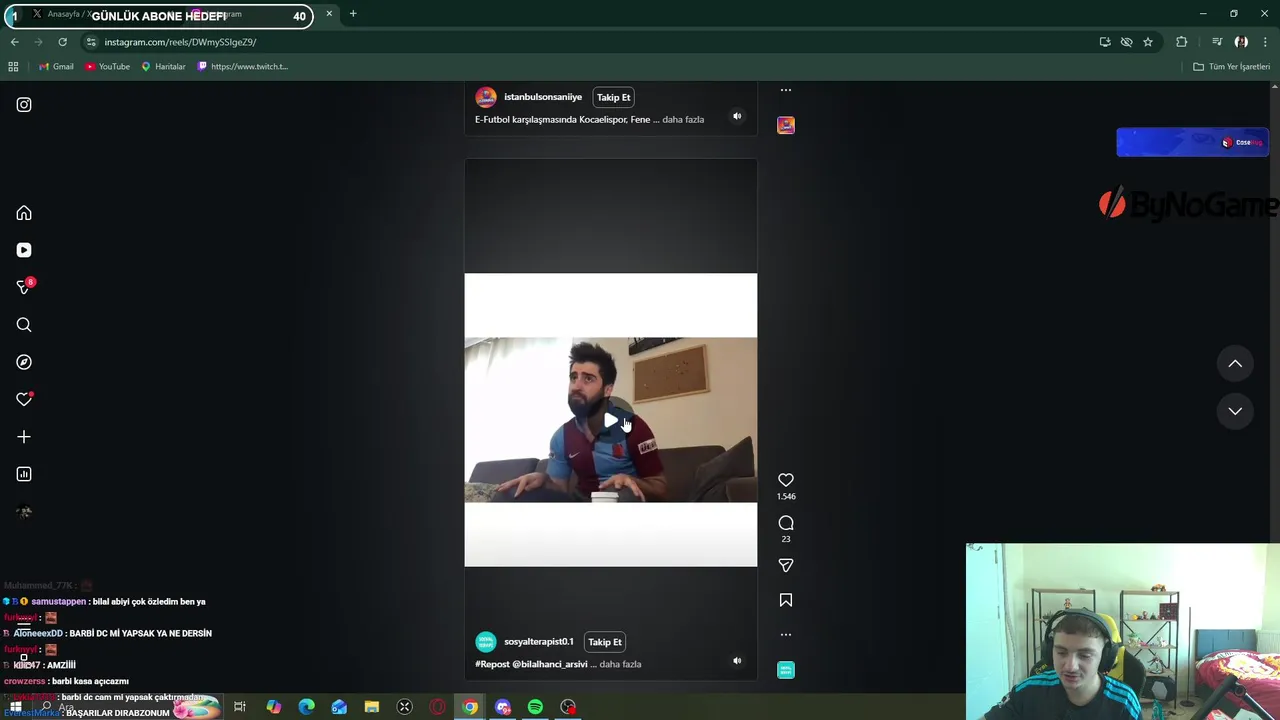Like the sosyalterapist0.1 reel
This screenshot has width=1280, height=720.
(x=786, y=480)
